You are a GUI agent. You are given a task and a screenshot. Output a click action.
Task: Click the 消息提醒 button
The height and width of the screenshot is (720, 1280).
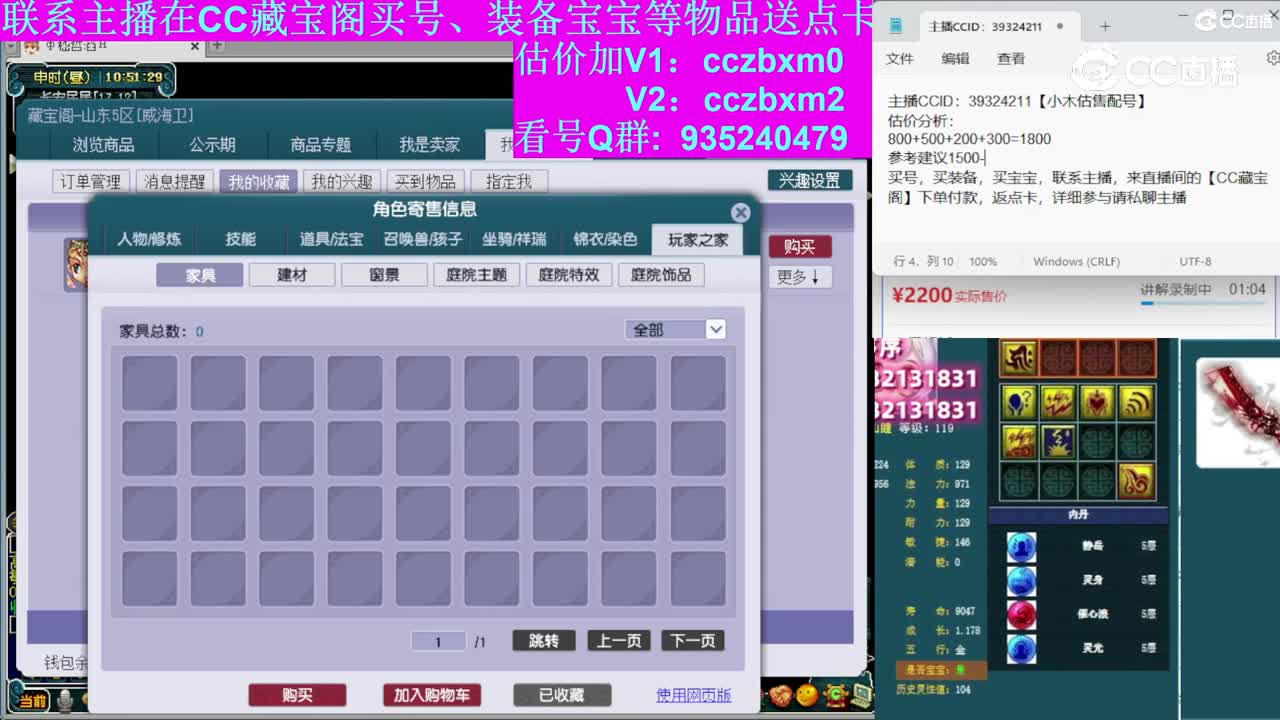pyautogui.click(x=174, y=182)
